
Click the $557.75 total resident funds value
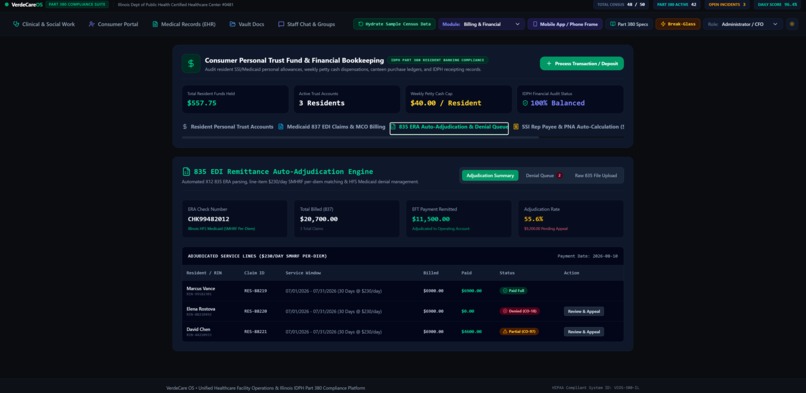[x=202, y=103]
